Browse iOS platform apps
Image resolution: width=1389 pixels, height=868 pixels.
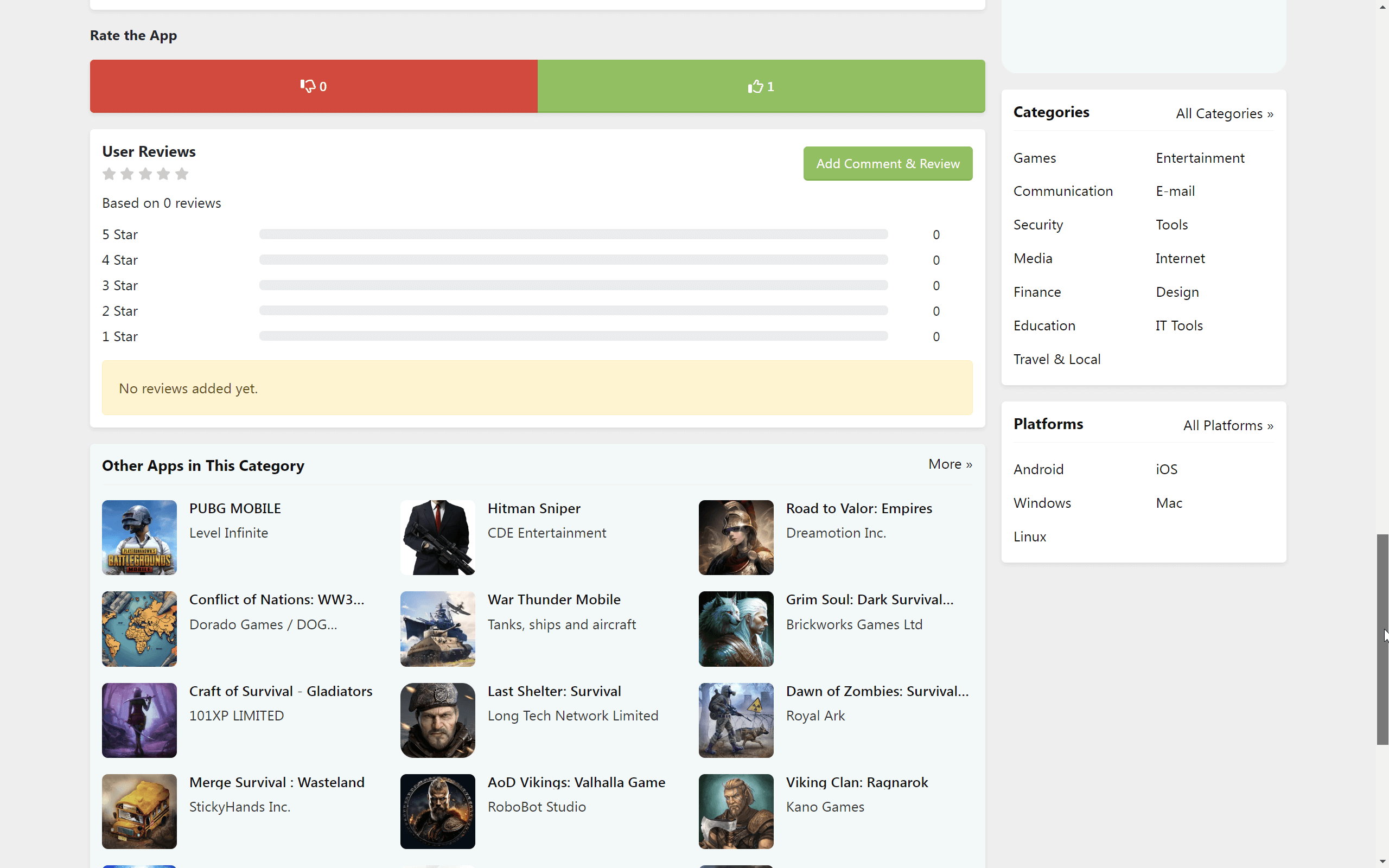pyautogui.click(x=1167, y=468)
